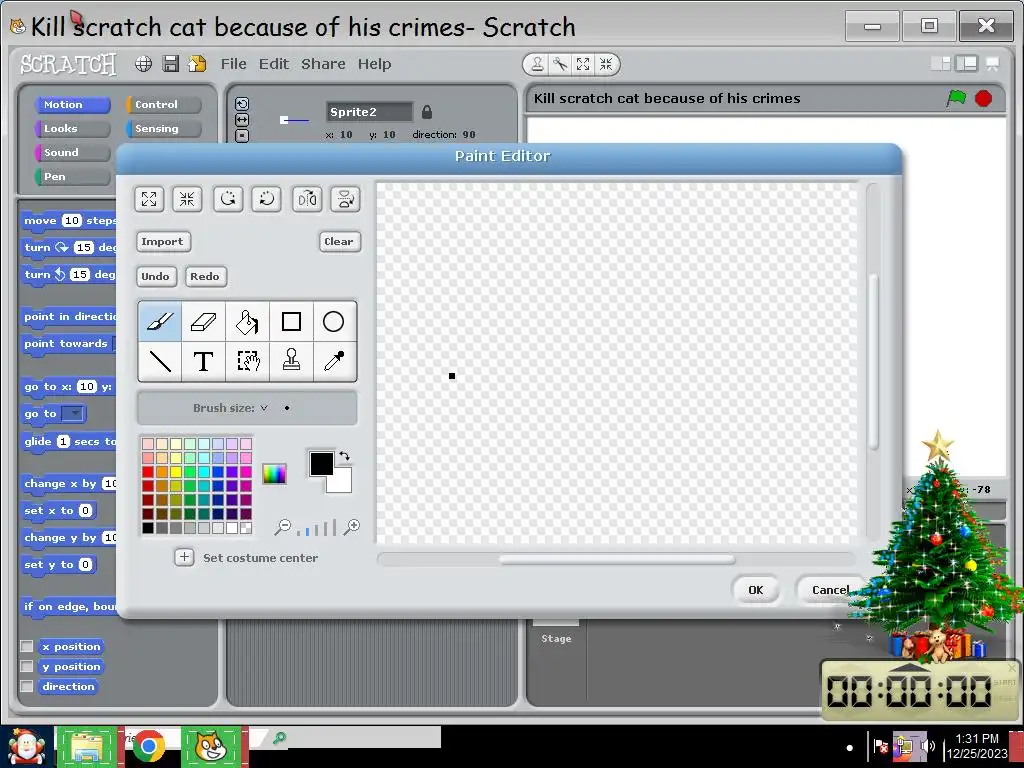Image resolution: width=1024 pixels, height=768 pixels.
Task: Select the Ellipse tool
Action: click(x=334, y=321)
